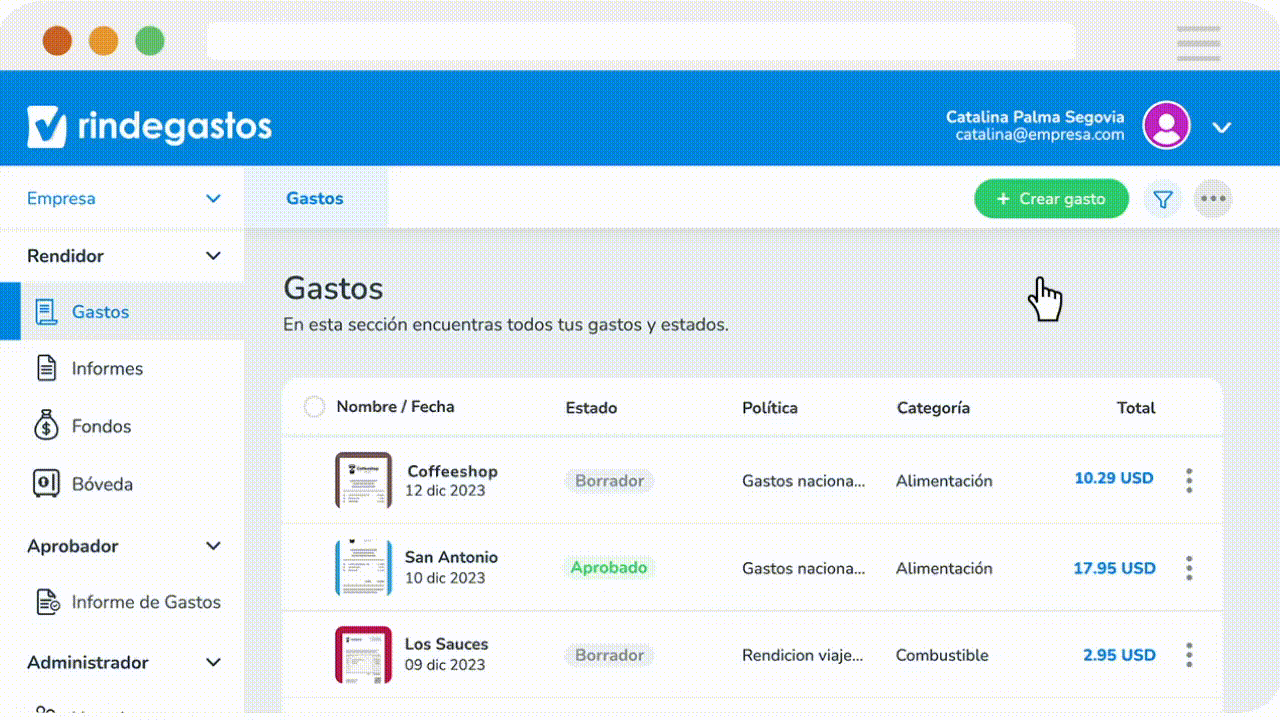The width and height of the screenshot is (1280, 720).
Task: Open the row menu for the Coffeeshop expense
Action: click(x=1189, y=480)
